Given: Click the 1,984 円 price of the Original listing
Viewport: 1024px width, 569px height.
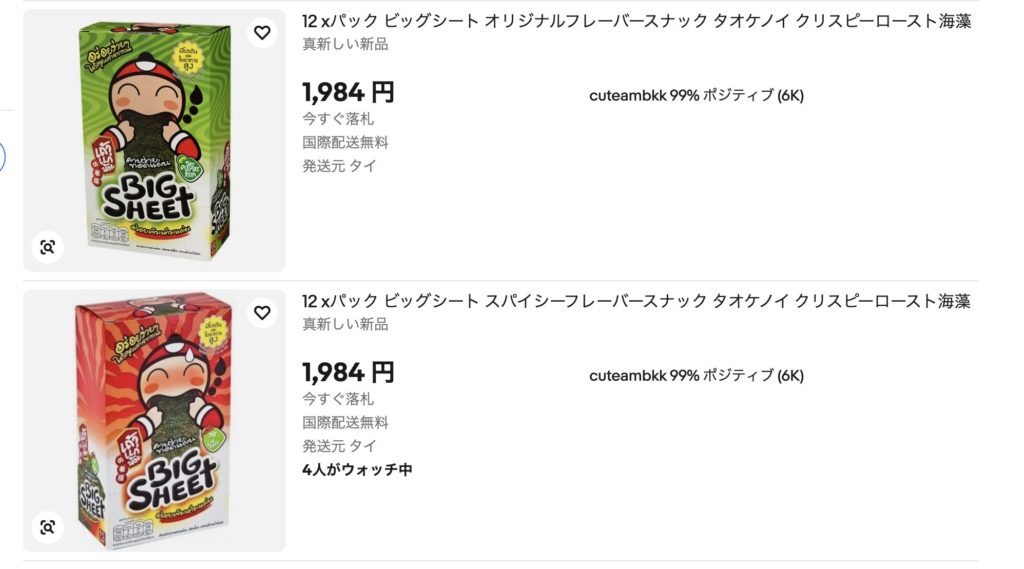Looking at the screenshot, I should click(x=348, y=93).
